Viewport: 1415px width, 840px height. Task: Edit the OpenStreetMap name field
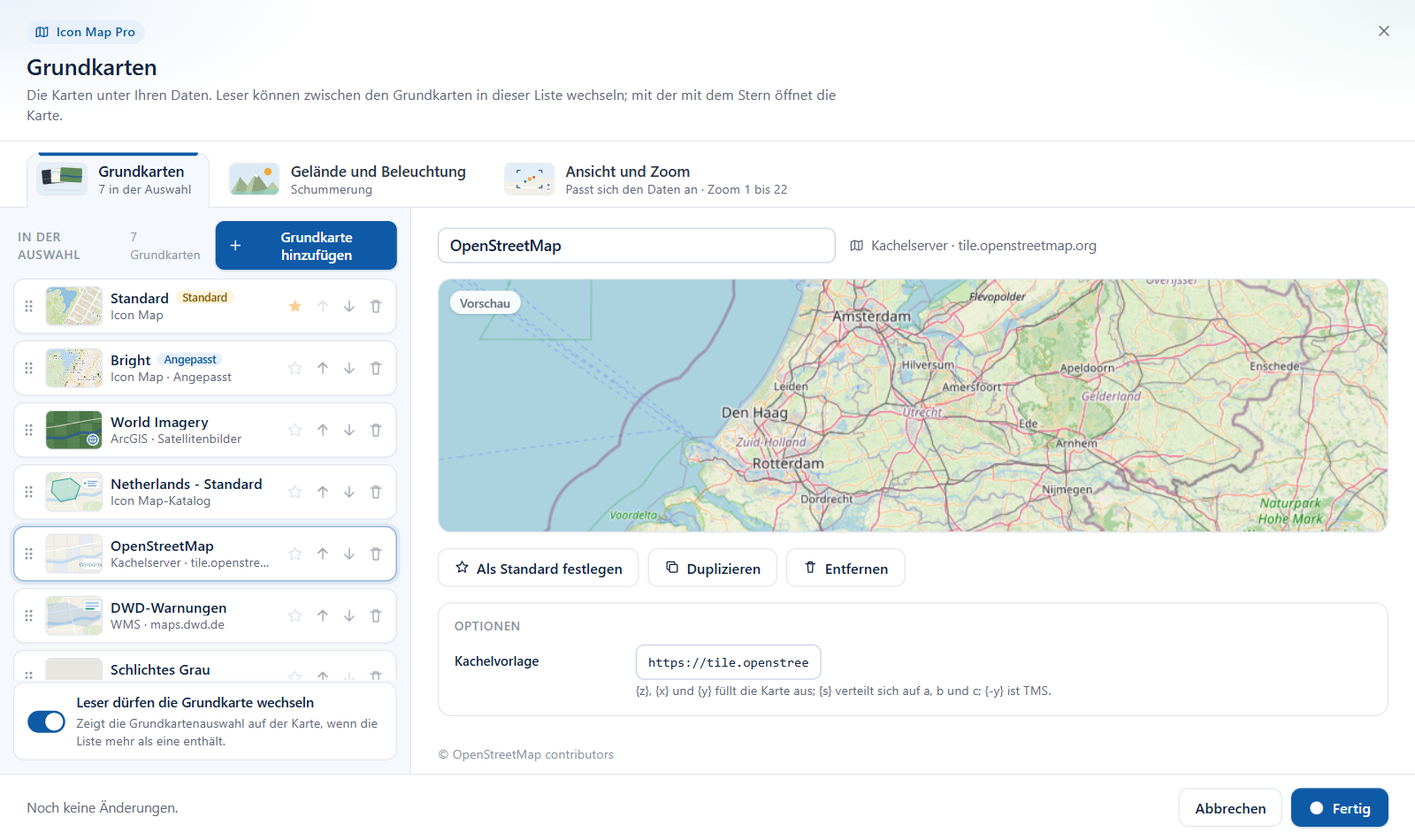click(x=637, y=246)
